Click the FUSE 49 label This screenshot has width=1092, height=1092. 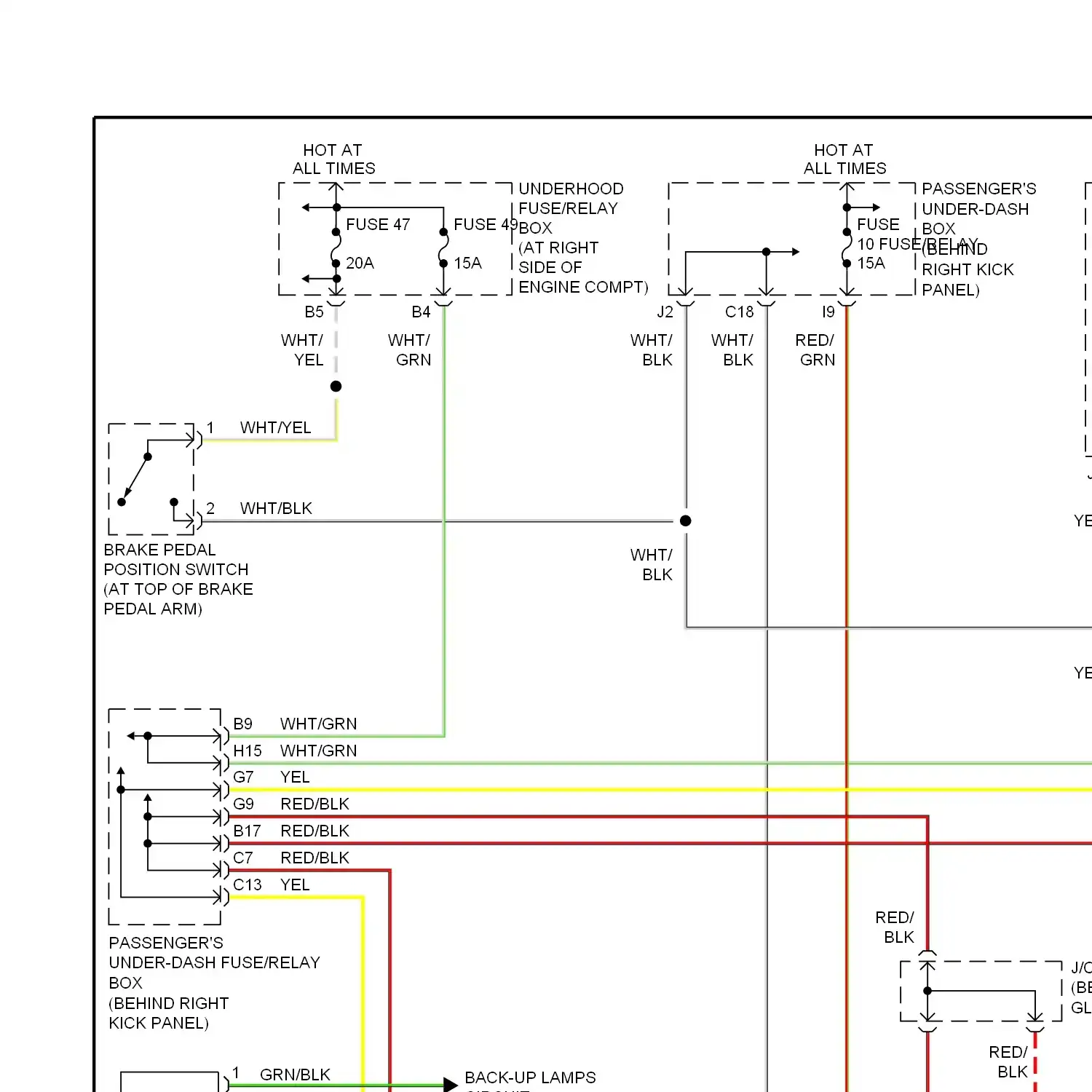tap(486, 224)
